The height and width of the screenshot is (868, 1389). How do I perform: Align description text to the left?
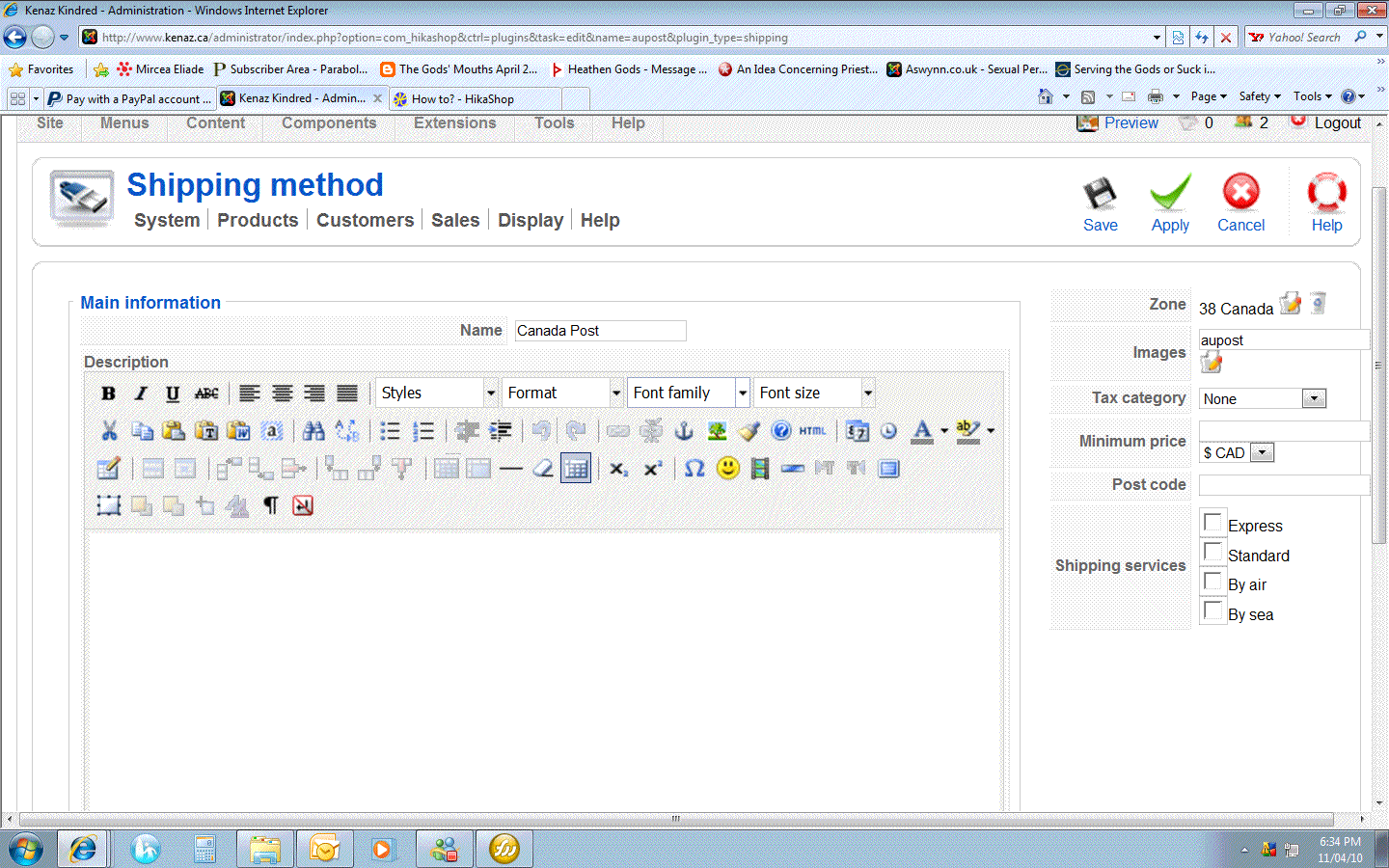[250, 393]
